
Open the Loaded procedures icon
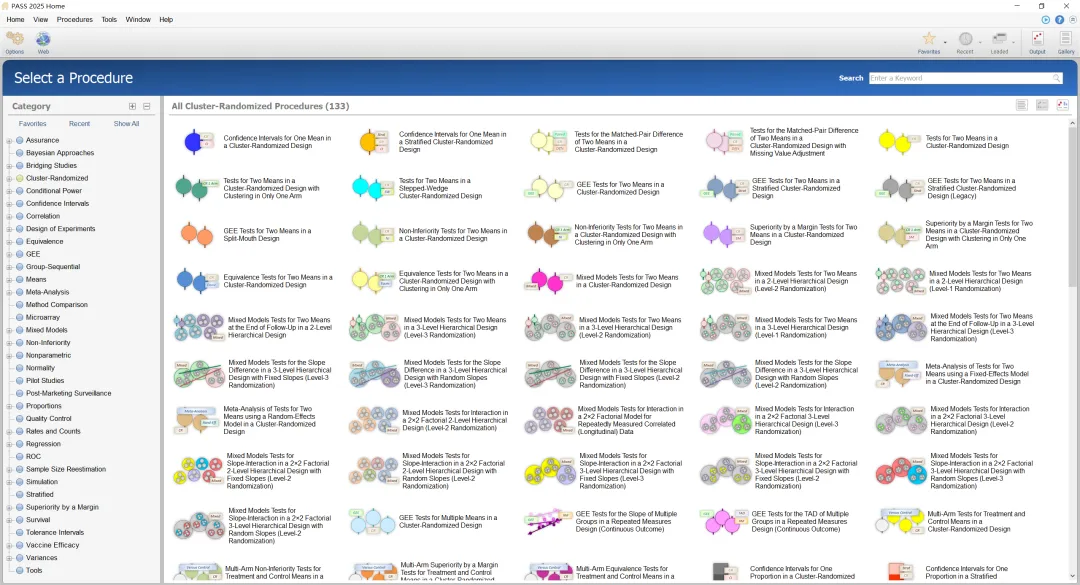pyautogui.click(x=999, y=41)
